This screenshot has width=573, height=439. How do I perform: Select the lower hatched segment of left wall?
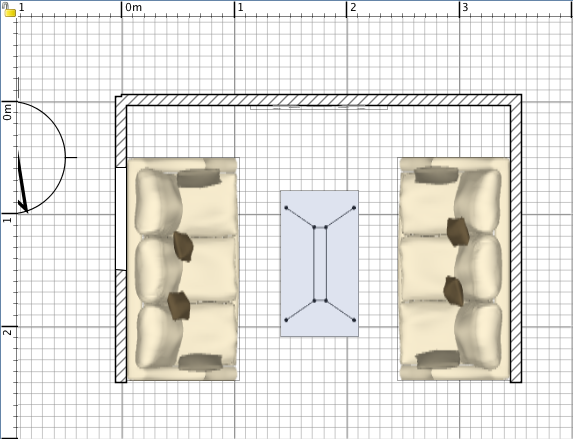pyautogui.click(x=121, y=326)
